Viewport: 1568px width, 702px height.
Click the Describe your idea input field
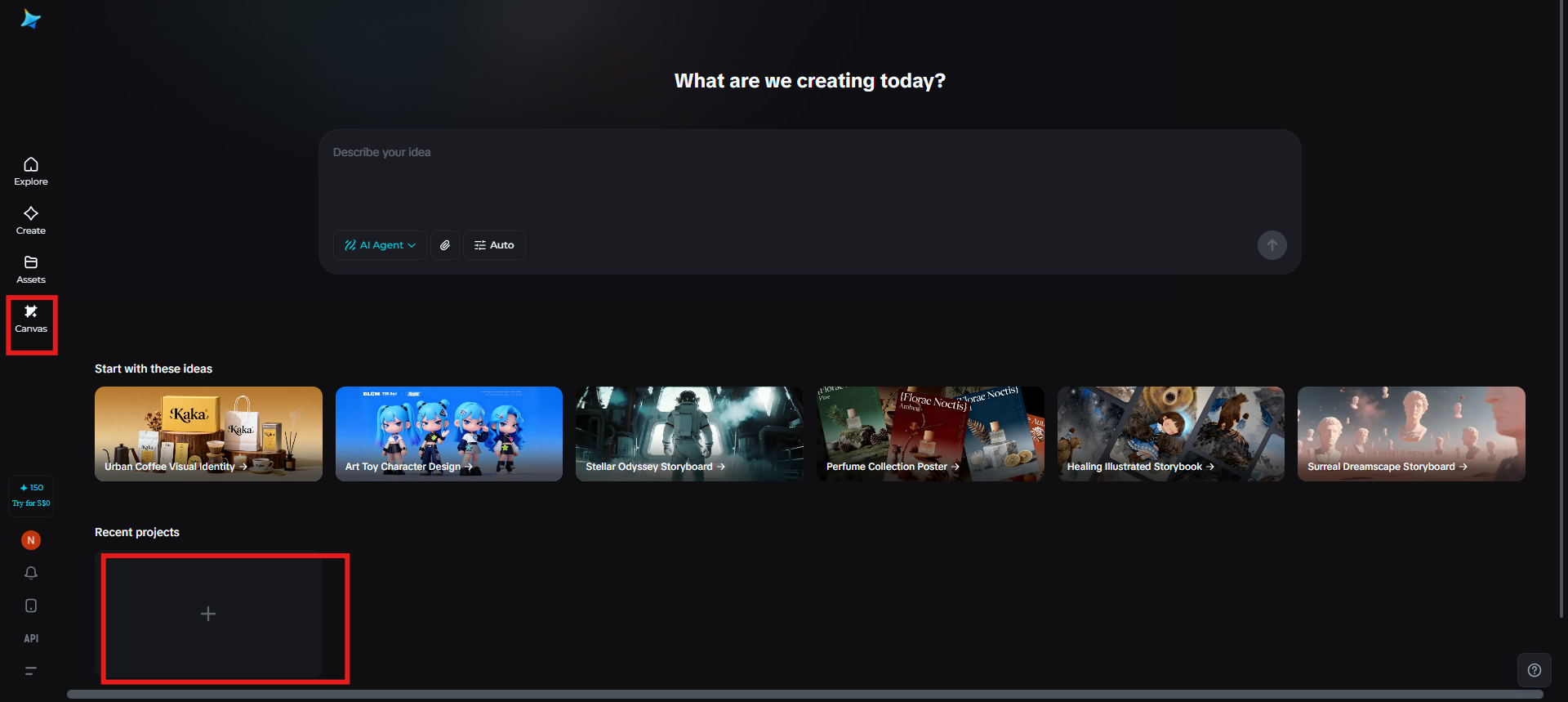click(x=809, y=178)
